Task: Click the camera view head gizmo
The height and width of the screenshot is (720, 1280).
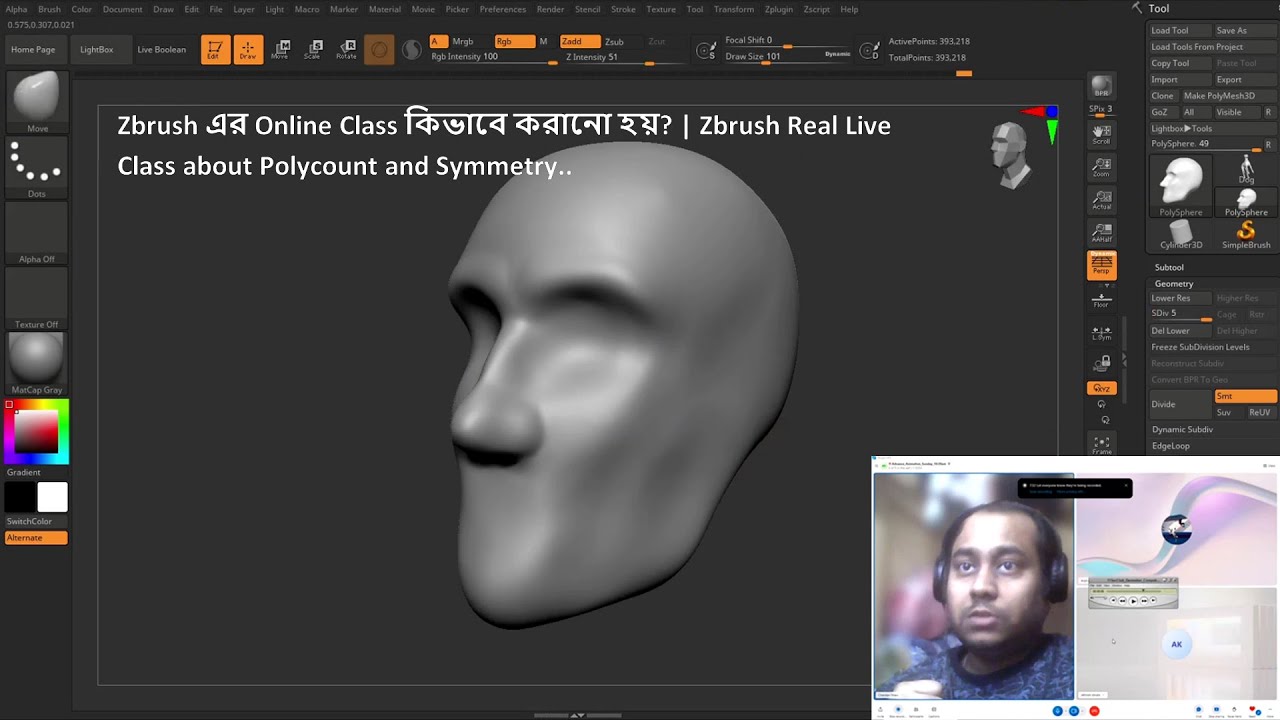Action: (x=1010, y=155)
